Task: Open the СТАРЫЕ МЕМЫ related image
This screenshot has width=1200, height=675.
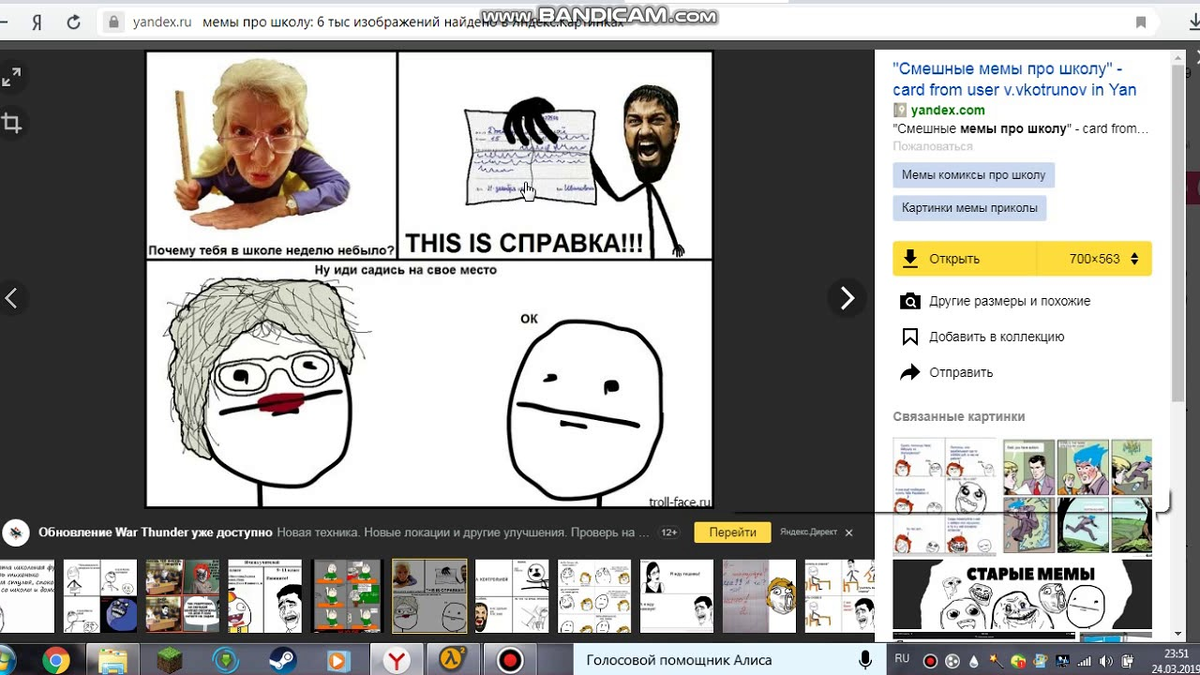Action: click(x=1022, y=597)
